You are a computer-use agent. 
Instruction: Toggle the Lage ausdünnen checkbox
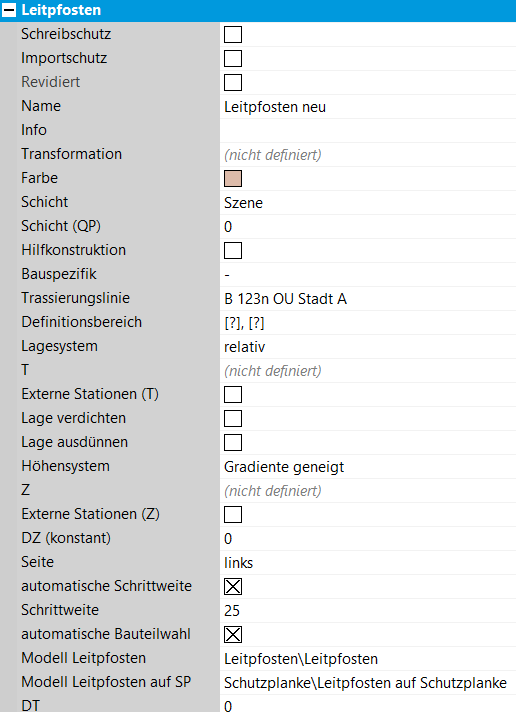(233, 443)
